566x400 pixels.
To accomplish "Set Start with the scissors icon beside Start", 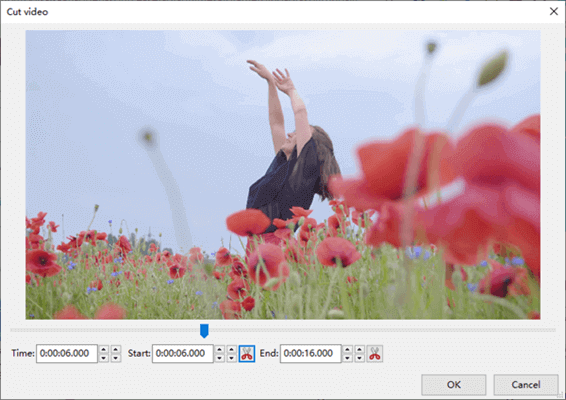I will coord(247,353).
